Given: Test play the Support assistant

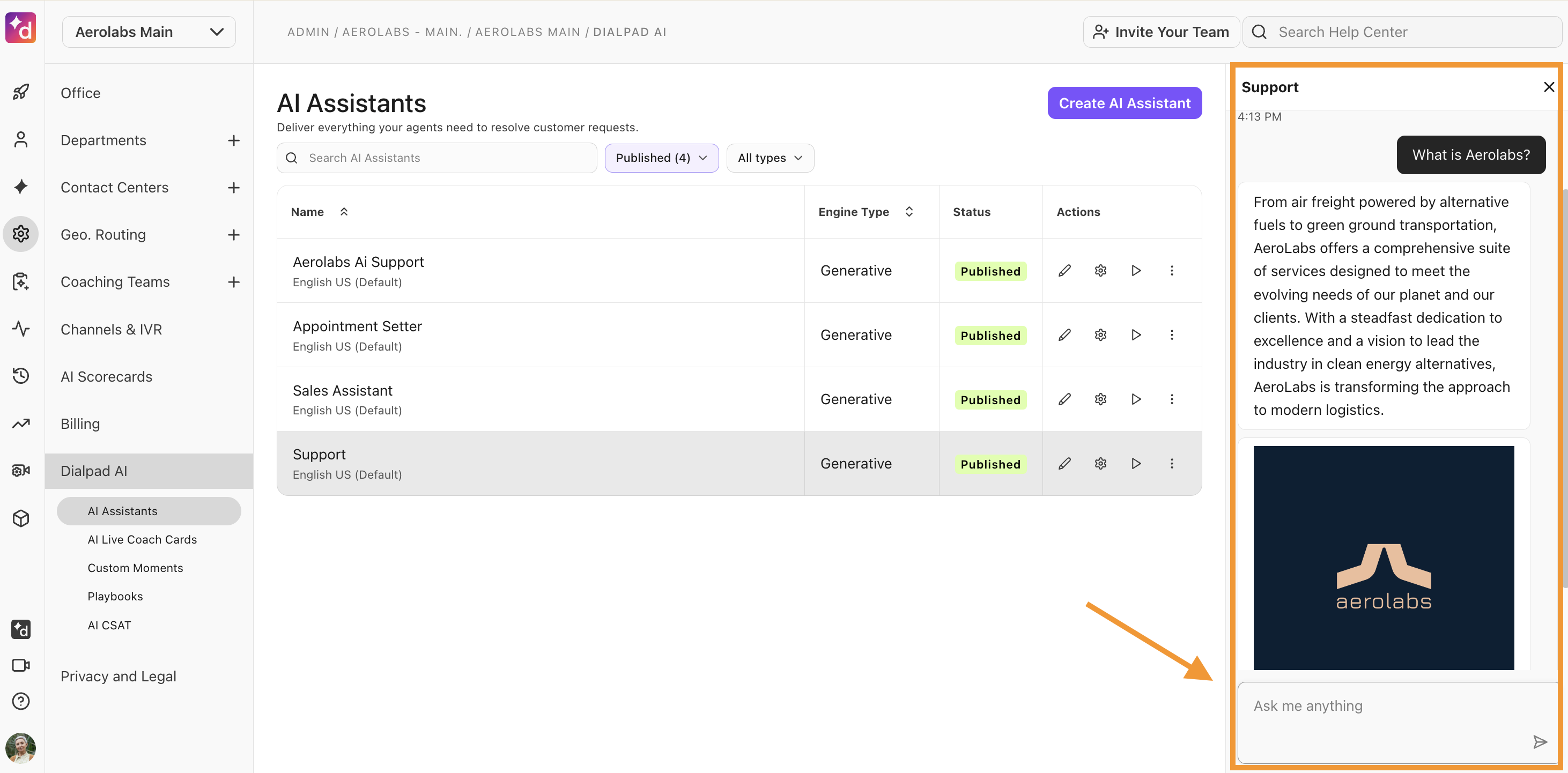Looking at the screenshot, I should click(1136, 464).
